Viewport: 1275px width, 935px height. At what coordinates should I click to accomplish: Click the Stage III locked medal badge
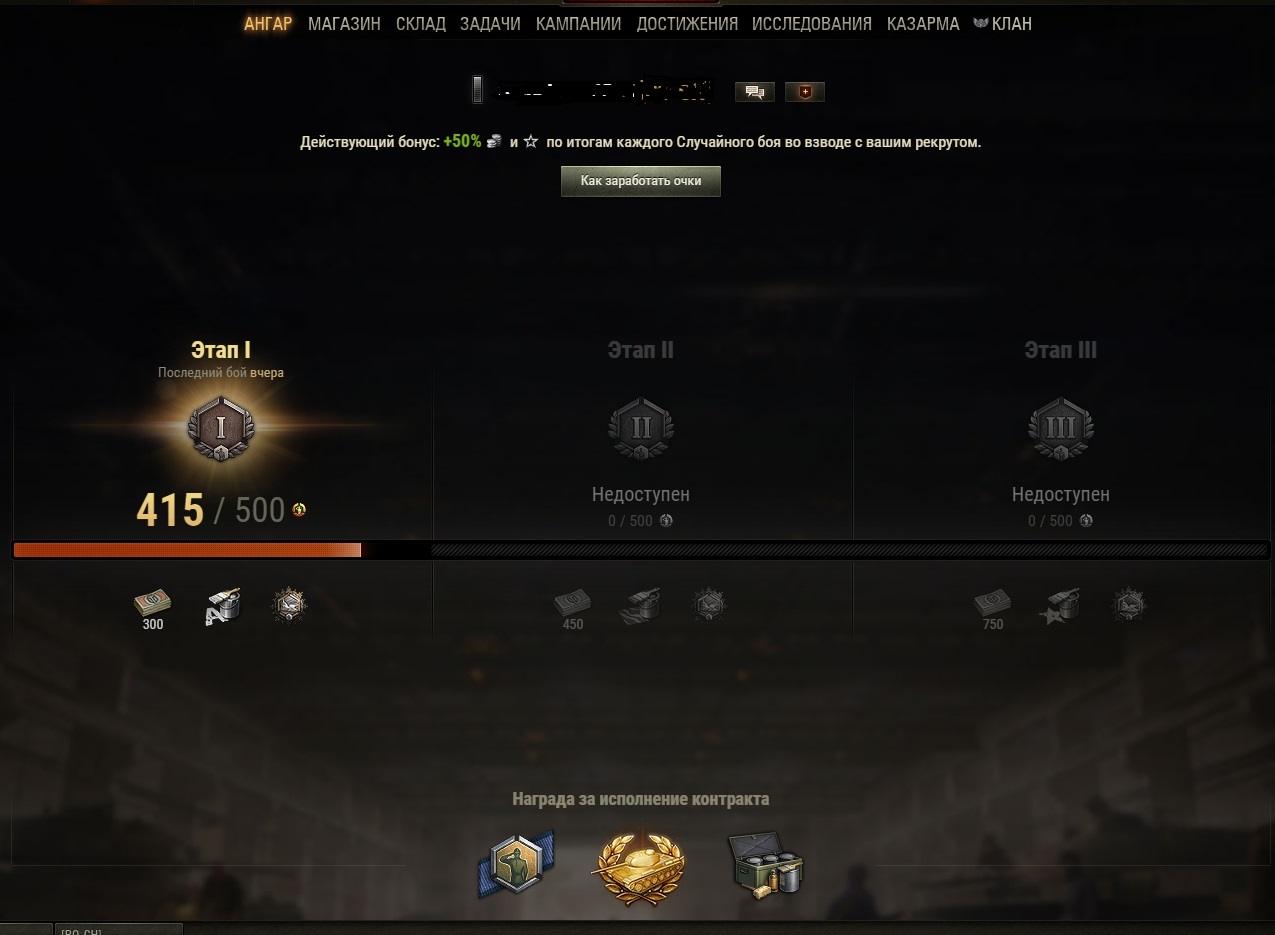1061,429
